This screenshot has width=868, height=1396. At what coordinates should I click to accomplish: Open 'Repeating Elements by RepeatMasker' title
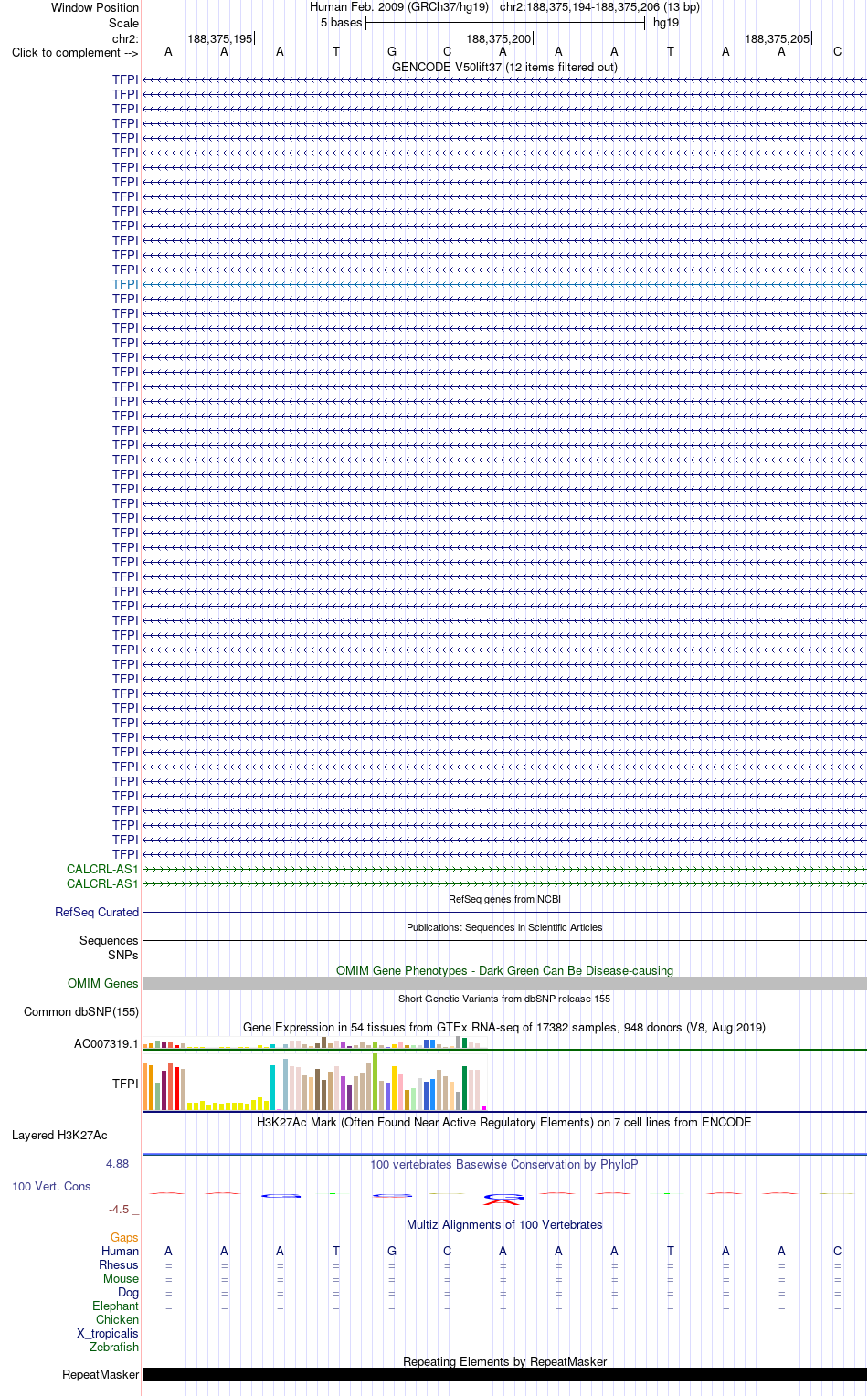(x=504, y=1361)
